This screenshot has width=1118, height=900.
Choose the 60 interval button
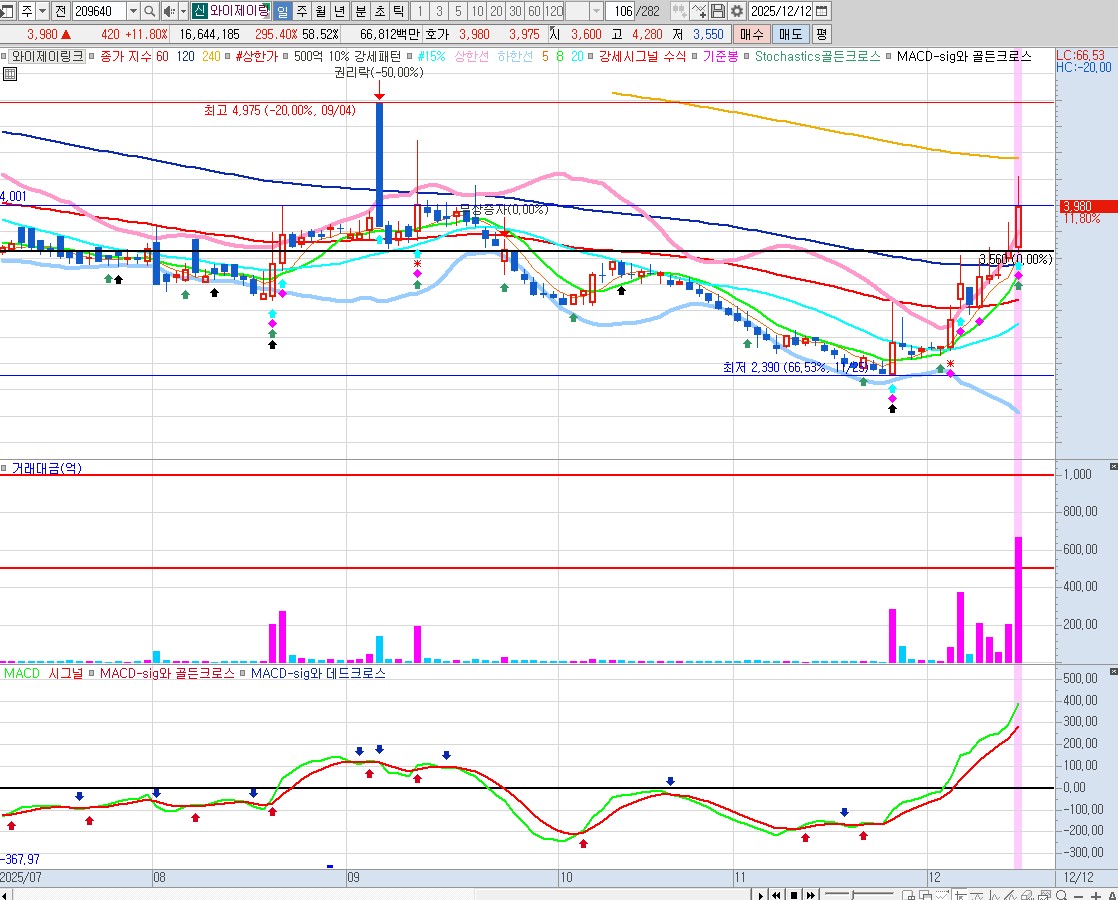535,11
